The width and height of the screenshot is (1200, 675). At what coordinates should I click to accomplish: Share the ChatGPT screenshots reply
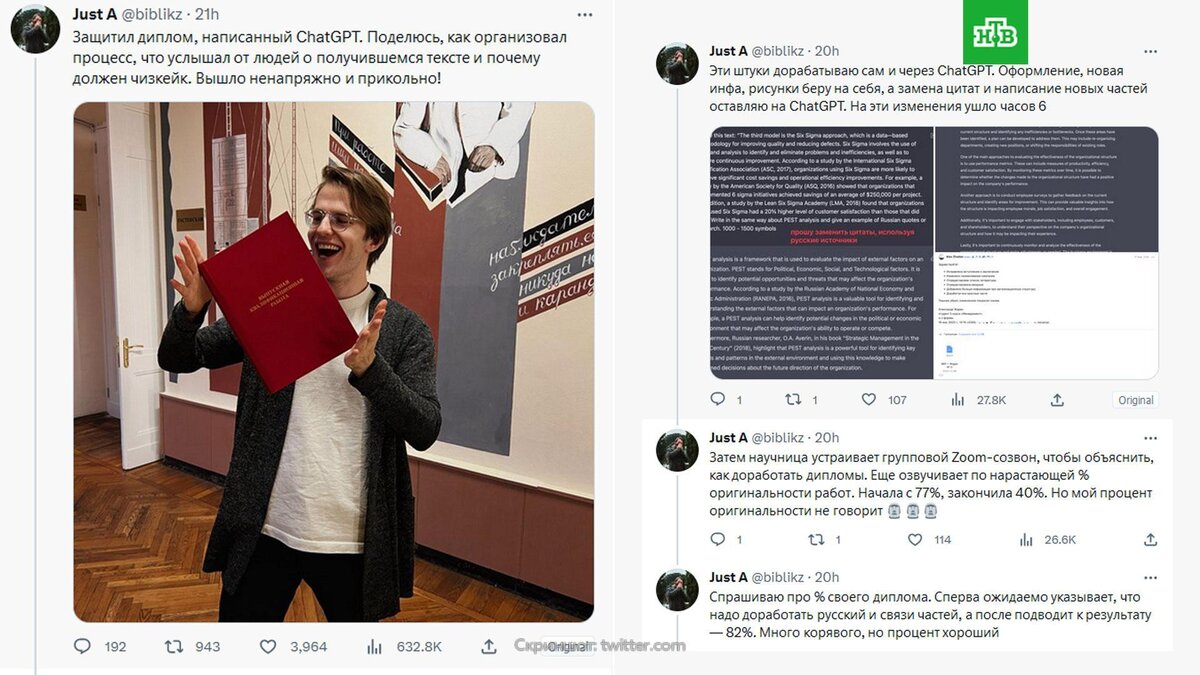[x=1057, y=399]
